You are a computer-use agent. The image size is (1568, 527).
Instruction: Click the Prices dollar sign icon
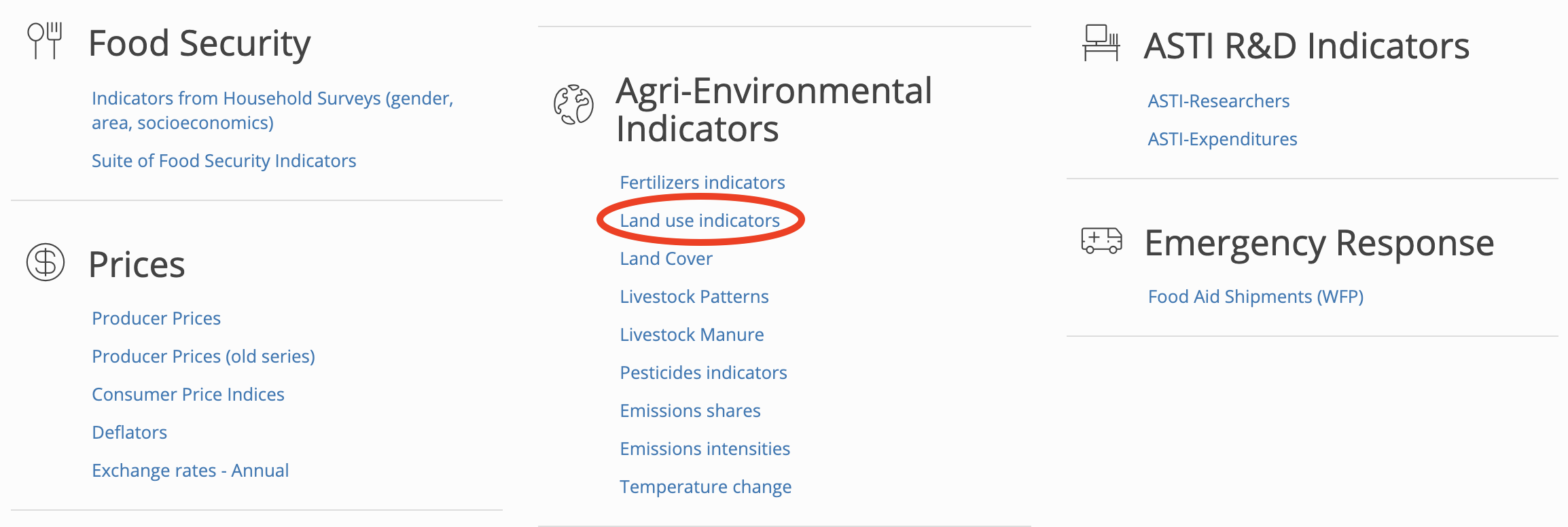(46, 262)
